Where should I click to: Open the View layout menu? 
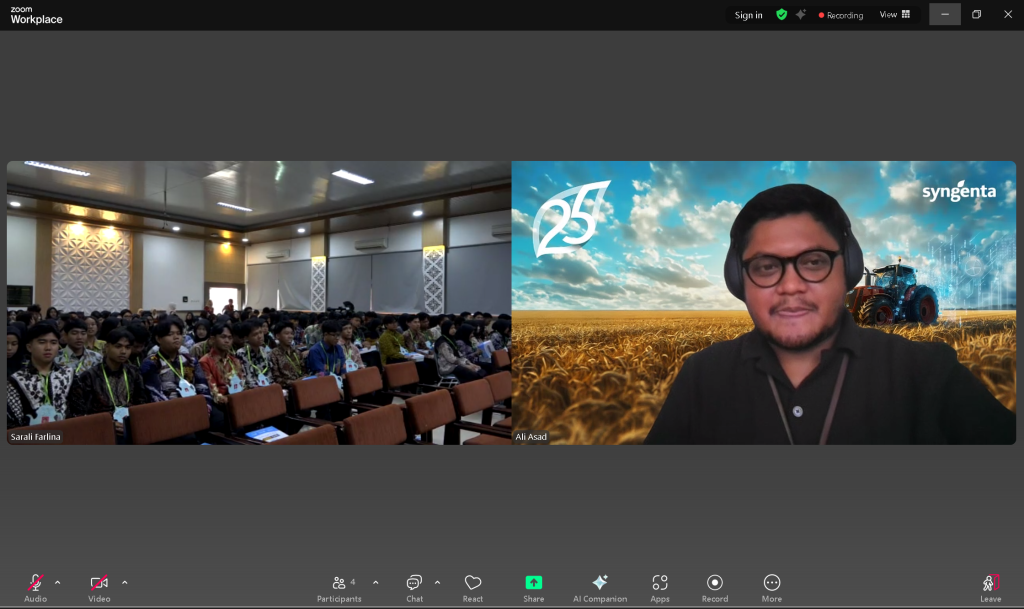[894, 15]
